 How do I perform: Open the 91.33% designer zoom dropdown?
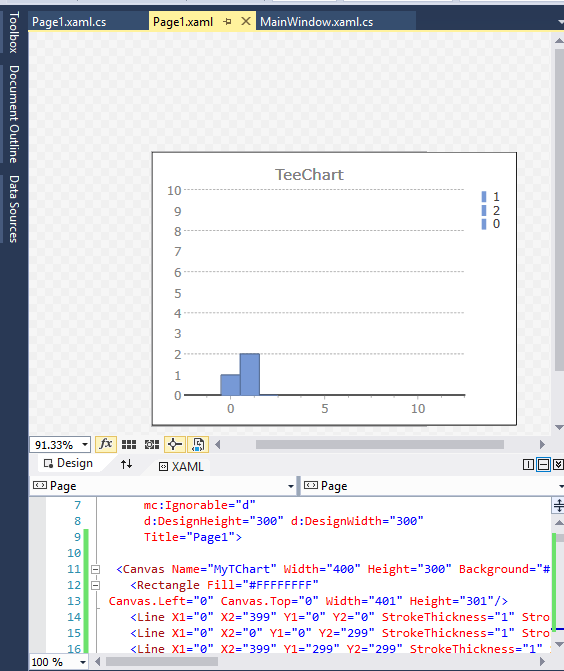click(x=85, y=445)
